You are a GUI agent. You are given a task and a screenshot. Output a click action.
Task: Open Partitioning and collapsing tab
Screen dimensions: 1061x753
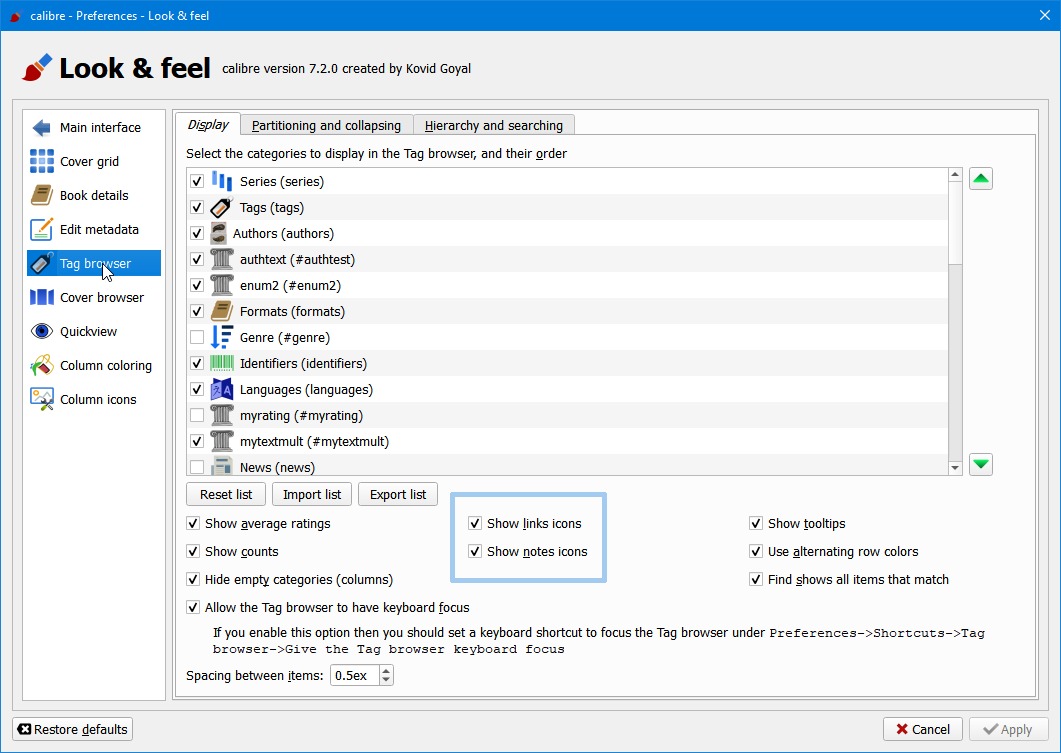326,125
